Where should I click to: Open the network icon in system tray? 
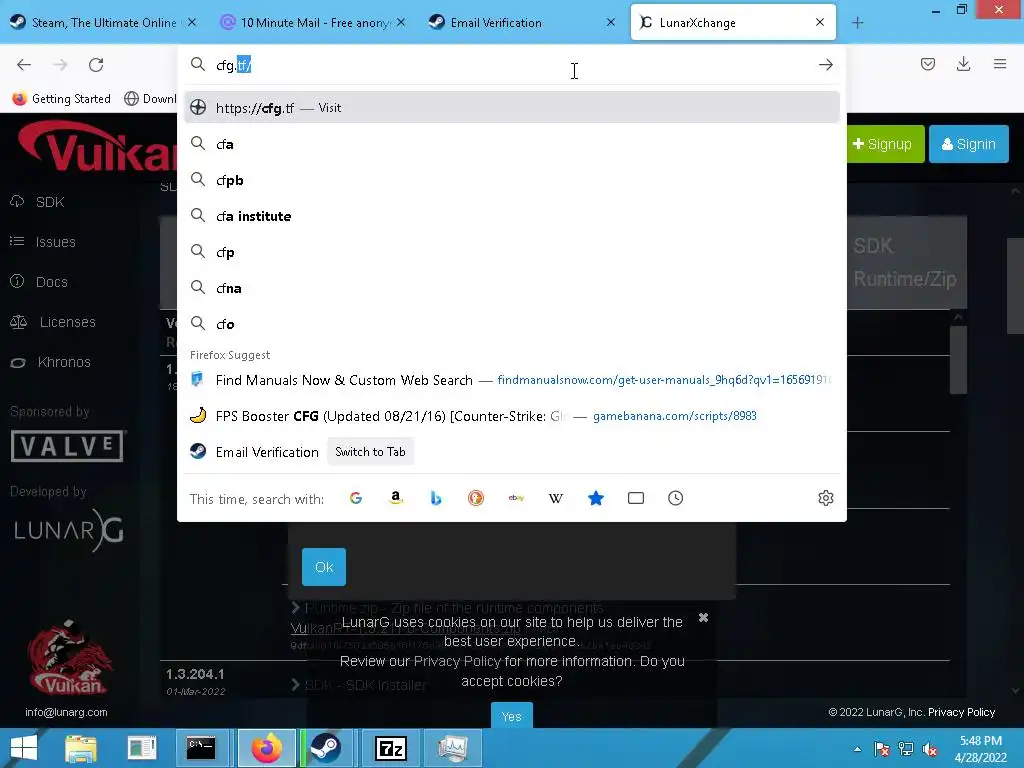(906, 749)
